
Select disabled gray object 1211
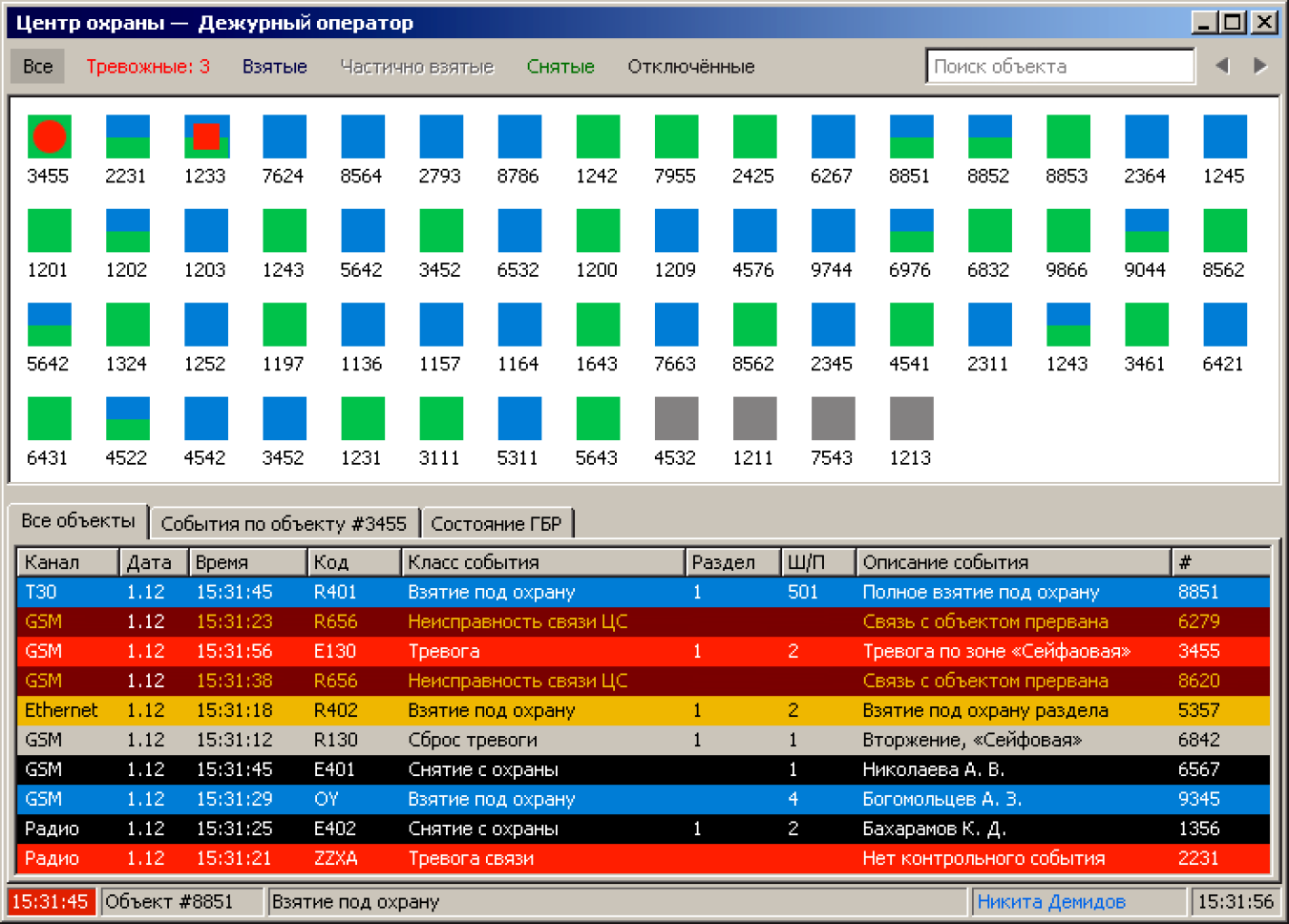click(754, 418)
